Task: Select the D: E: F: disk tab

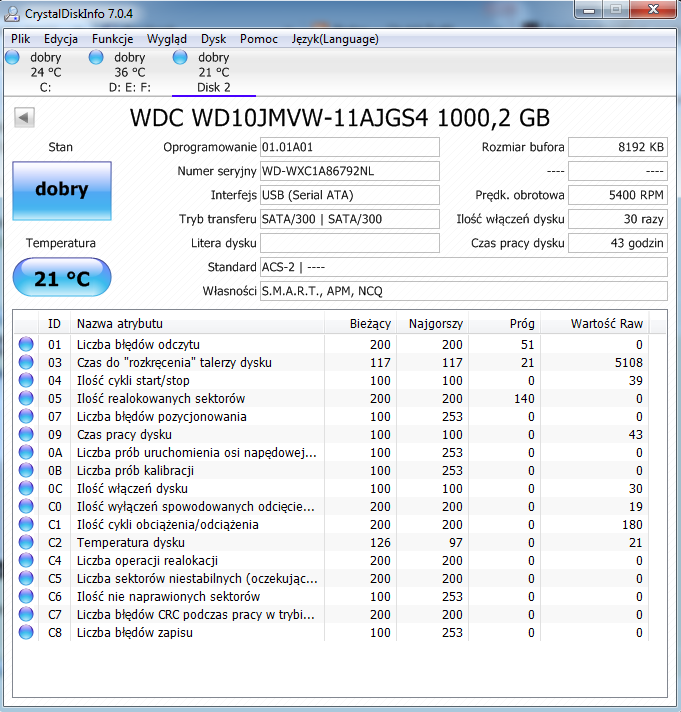Action: click(130, 72)
